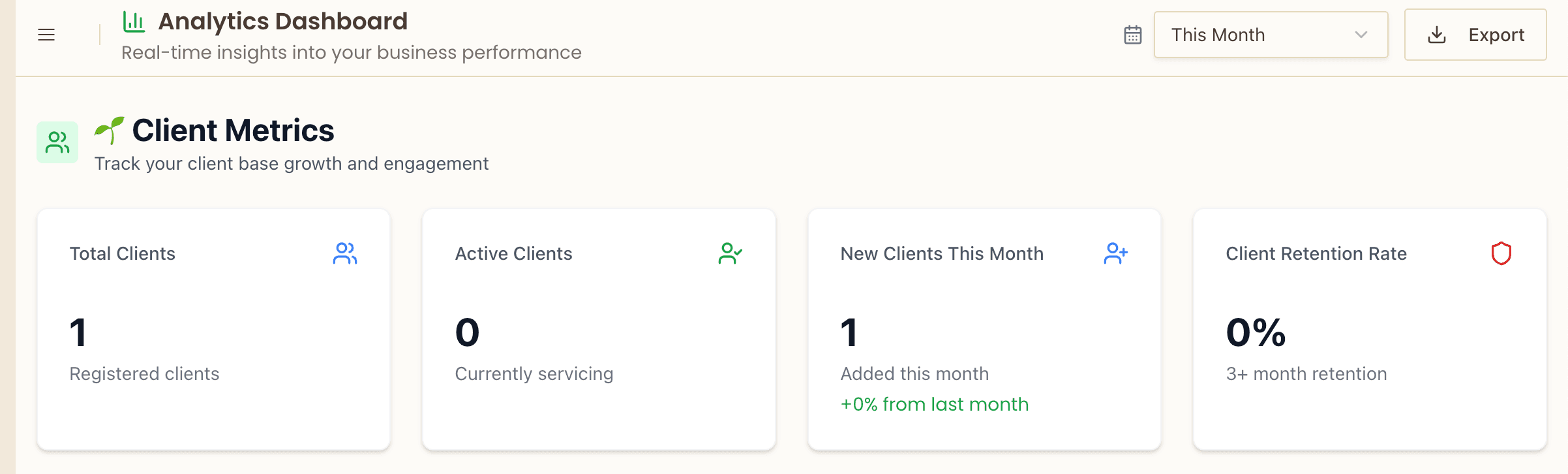Click the Analytics Dashboard title
The height and width of the screenshot is (474, 1568).
[282, 22]
